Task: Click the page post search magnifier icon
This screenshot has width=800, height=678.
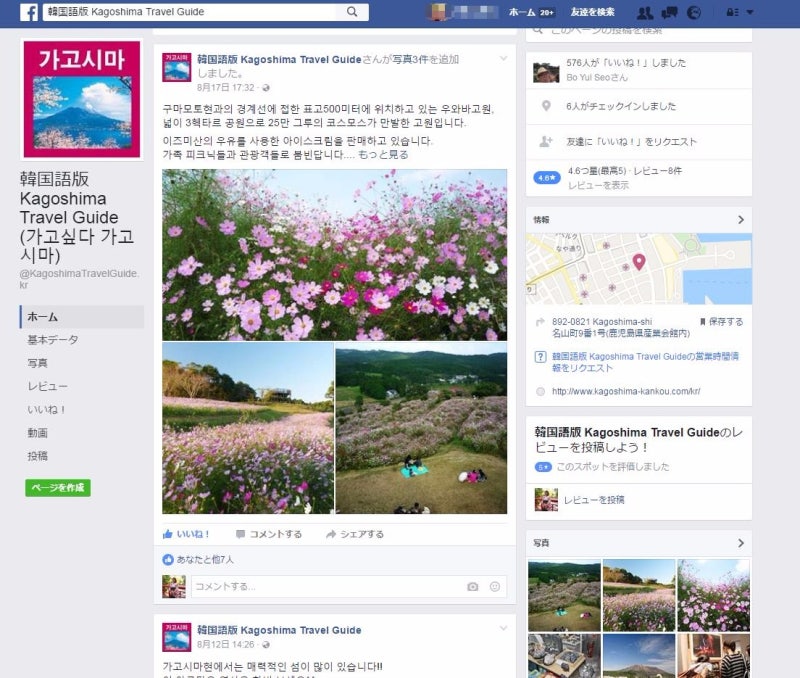Action: coord(537,30)
